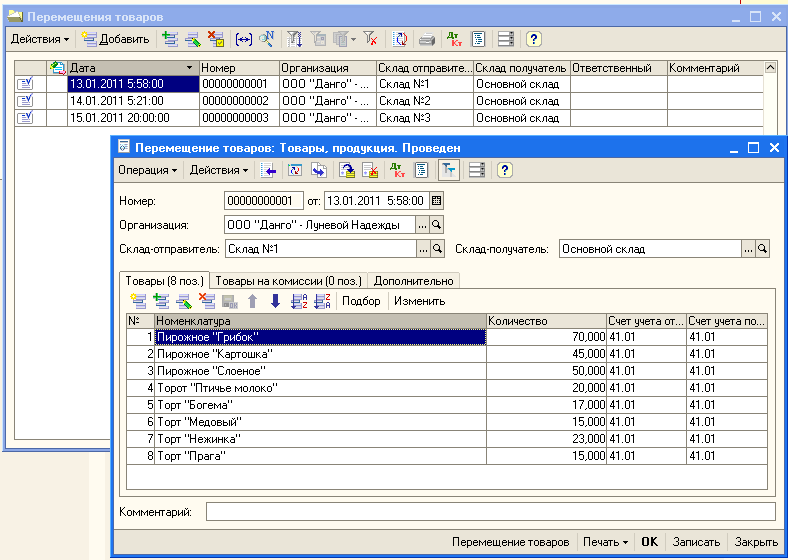
Task: Expand the Операция dropdown menu
Action: click(147, 170)
